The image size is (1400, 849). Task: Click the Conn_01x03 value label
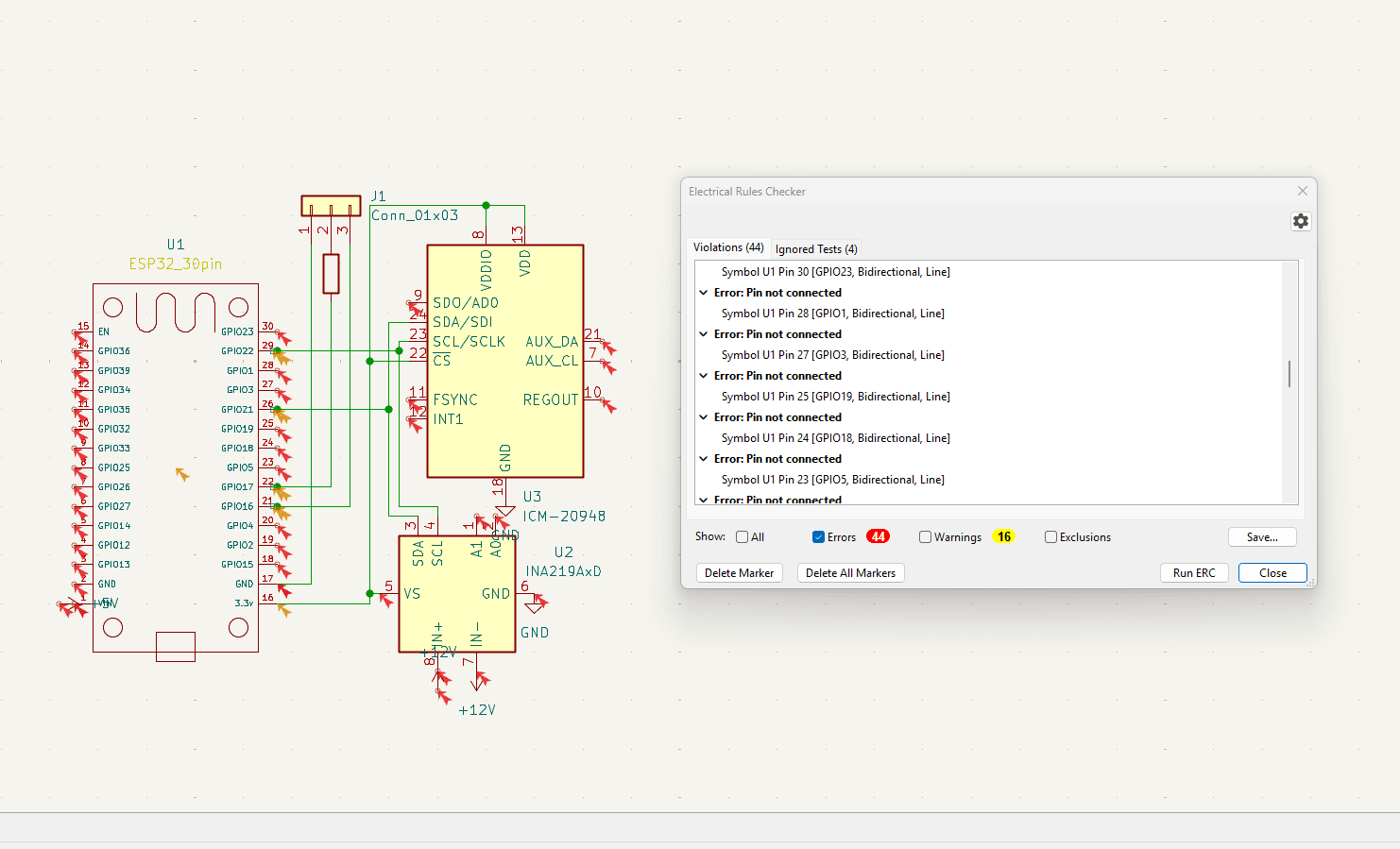415,215
